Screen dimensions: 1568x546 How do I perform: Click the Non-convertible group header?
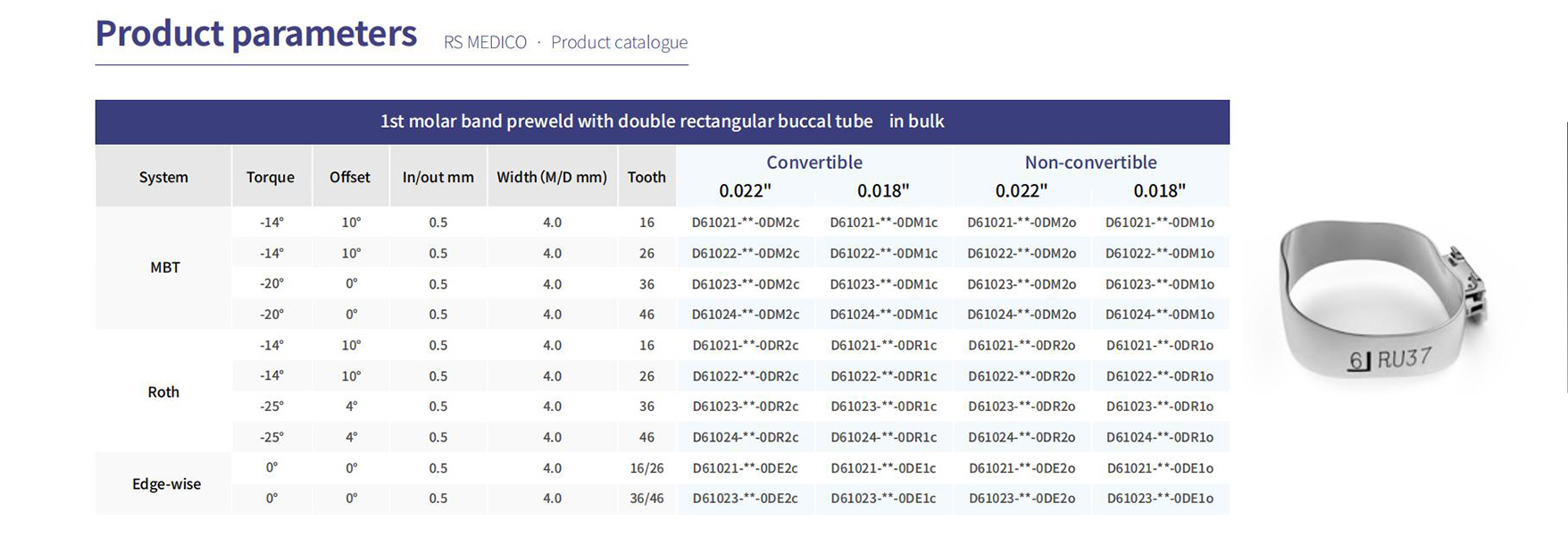click(1091, 162)
